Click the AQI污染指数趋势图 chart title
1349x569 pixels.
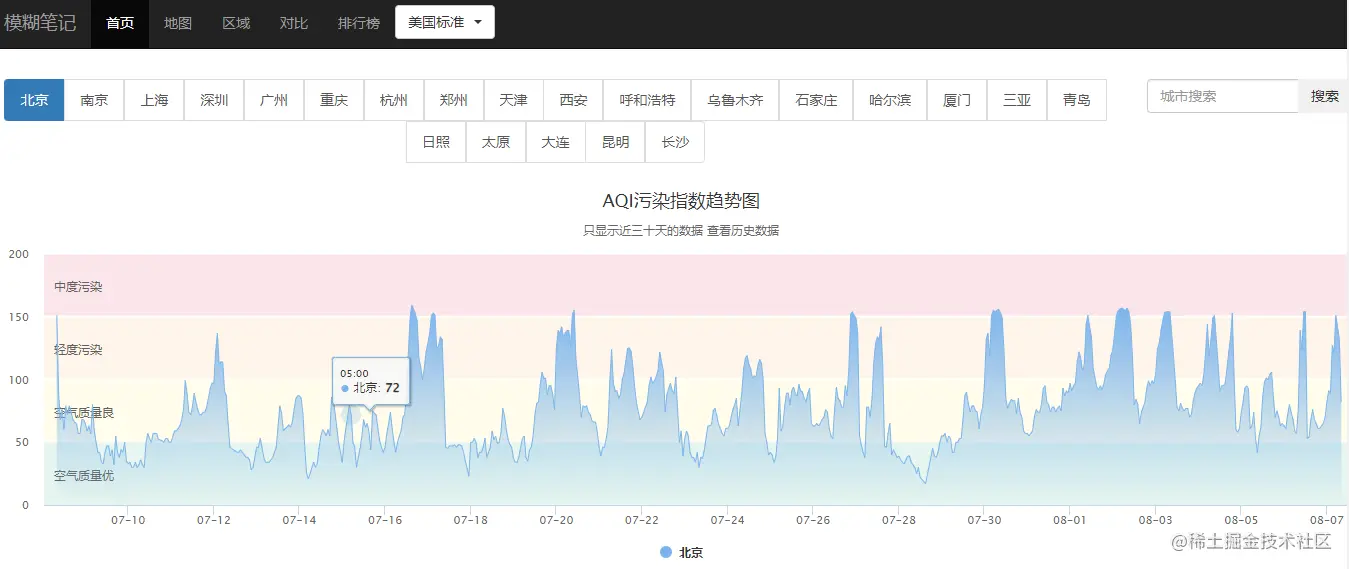(681, 201)
